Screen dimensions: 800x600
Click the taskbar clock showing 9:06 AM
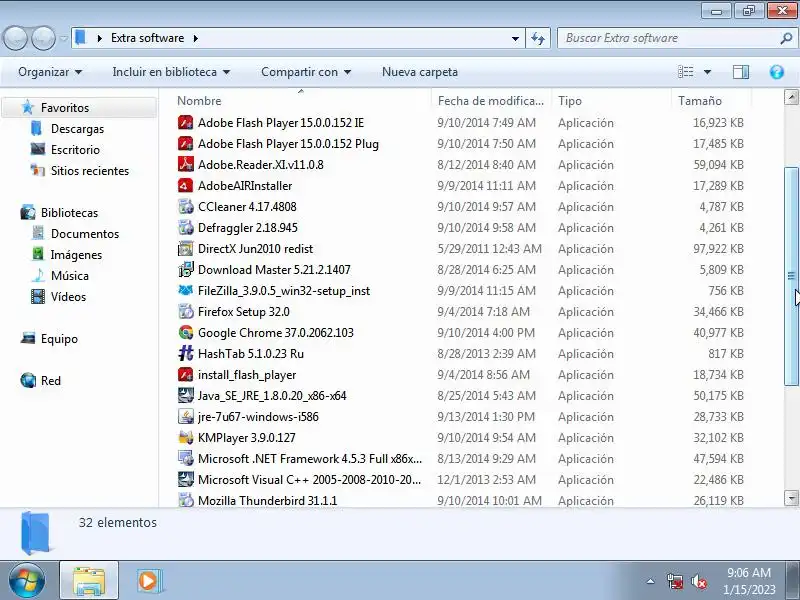coord(749,581)
